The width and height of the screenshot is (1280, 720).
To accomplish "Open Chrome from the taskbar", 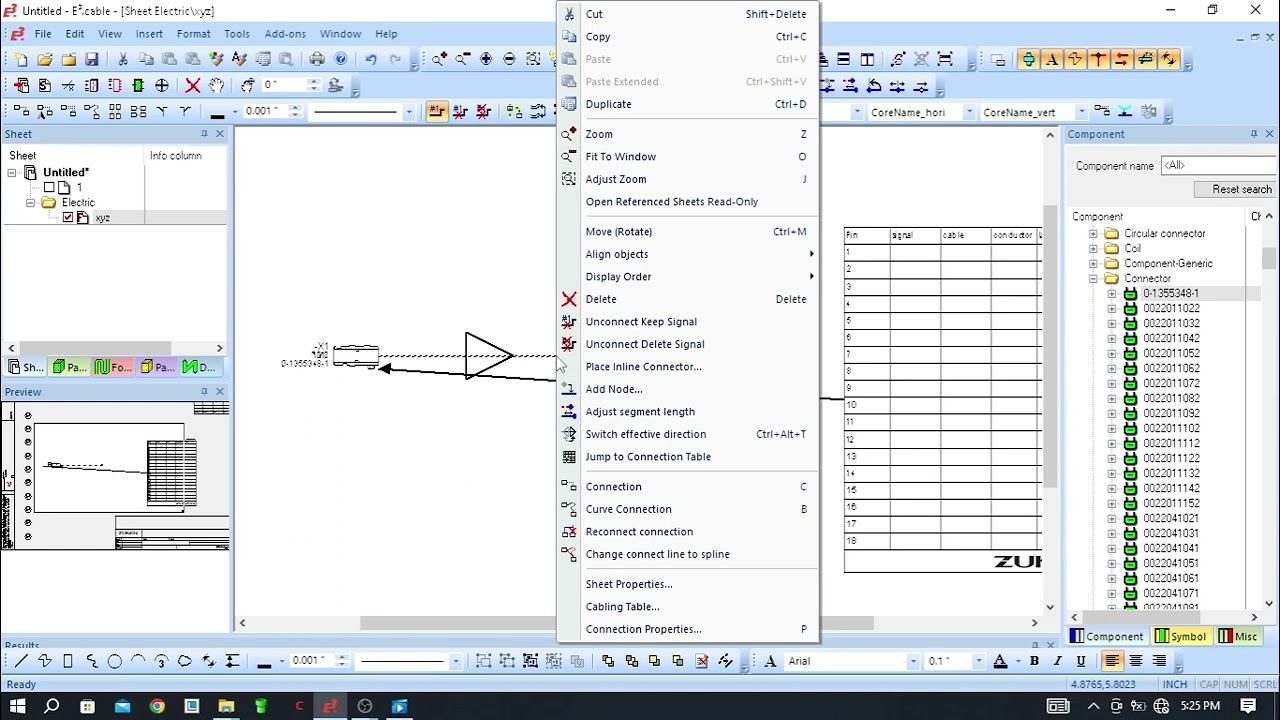I will [x=157, y=706].
